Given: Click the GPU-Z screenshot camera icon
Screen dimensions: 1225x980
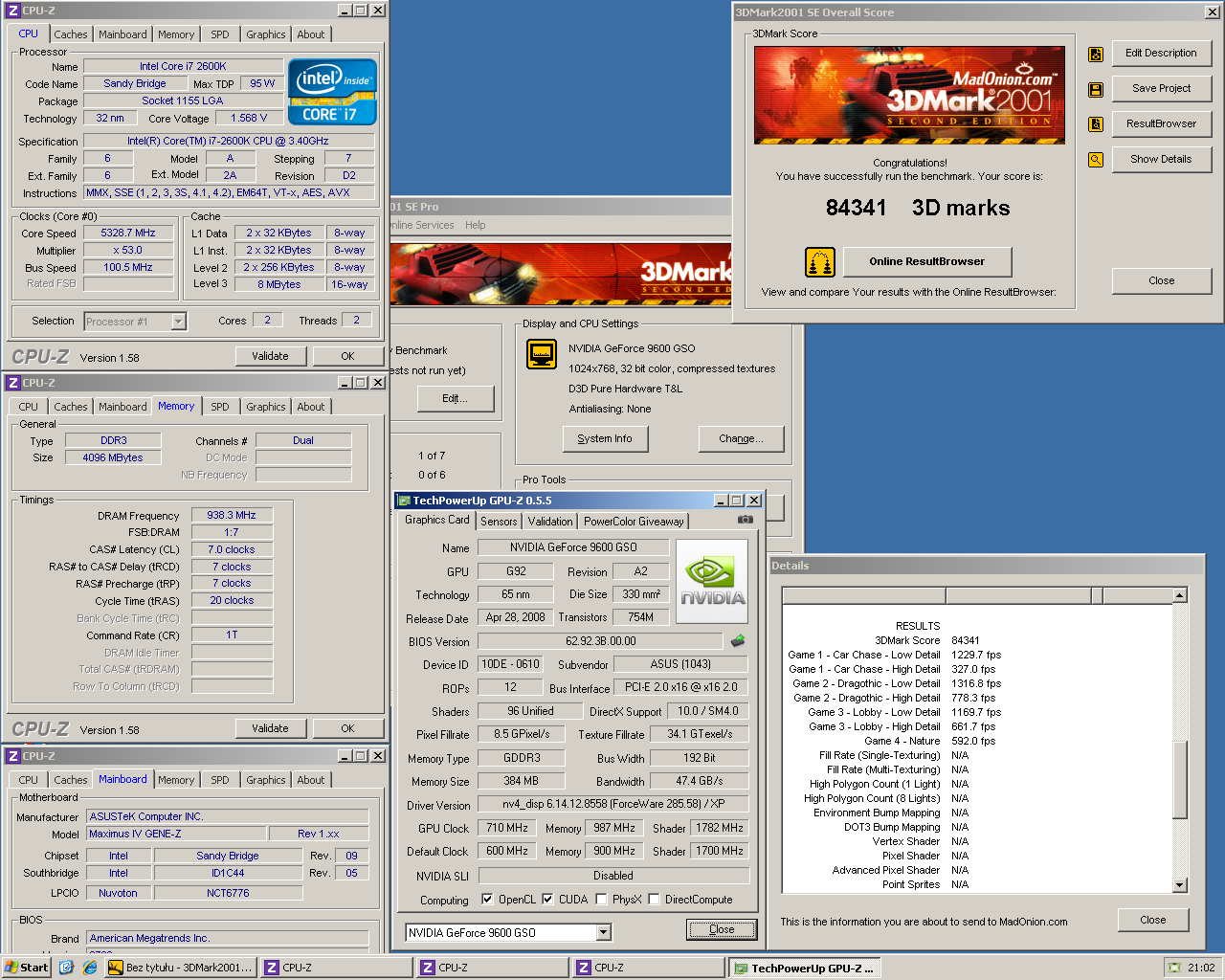Looking at the screenshot, I should pos(745,520).
